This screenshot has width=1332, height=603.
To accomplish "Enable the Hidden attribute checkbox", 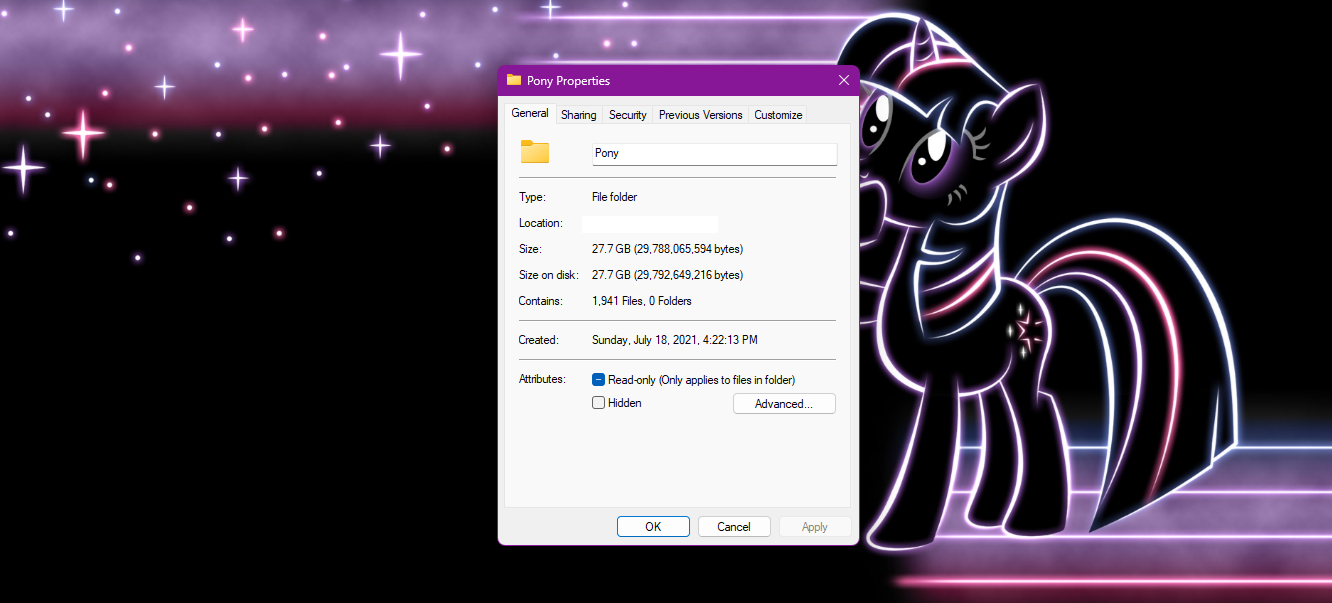I will pos(599,403).
